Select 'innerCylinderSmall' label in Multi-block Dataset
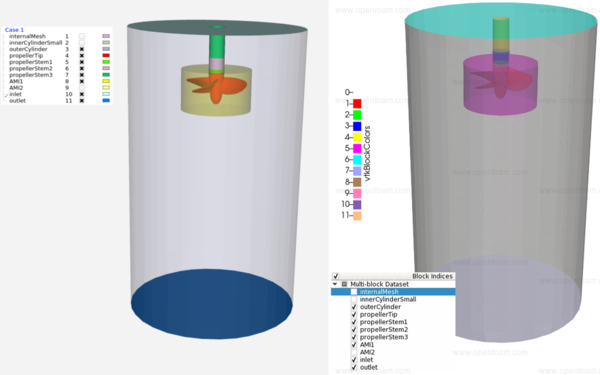 [388, 300]
